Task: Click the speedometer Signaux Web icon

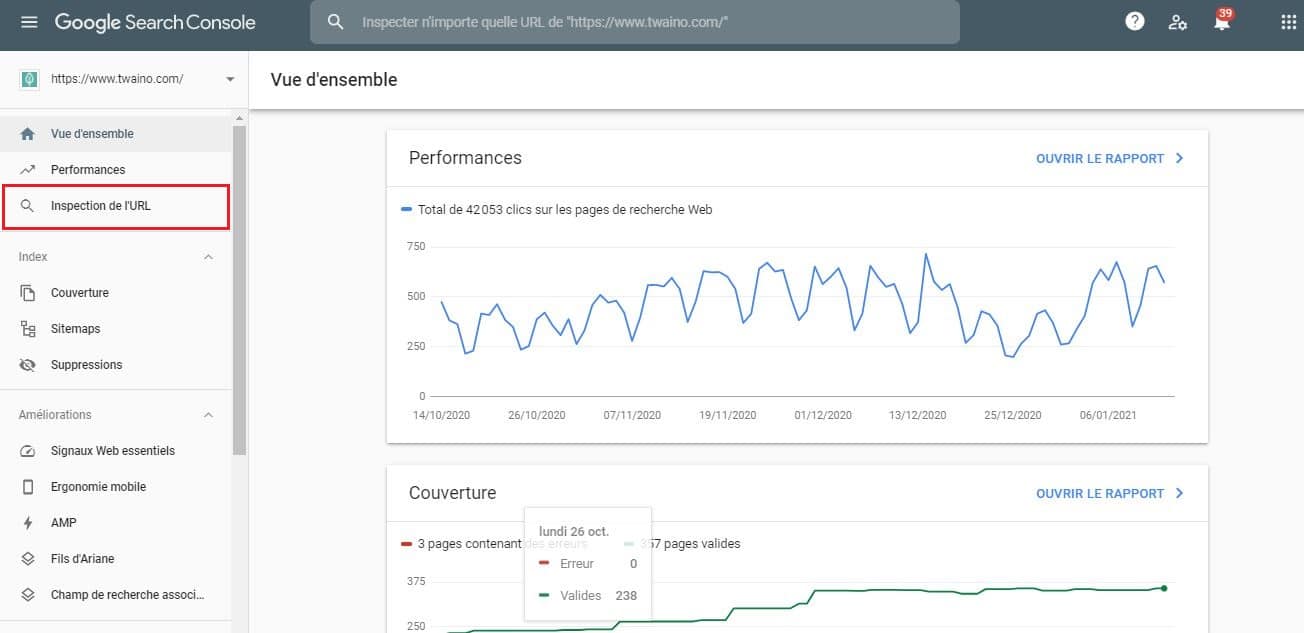Action: point(28,451)
